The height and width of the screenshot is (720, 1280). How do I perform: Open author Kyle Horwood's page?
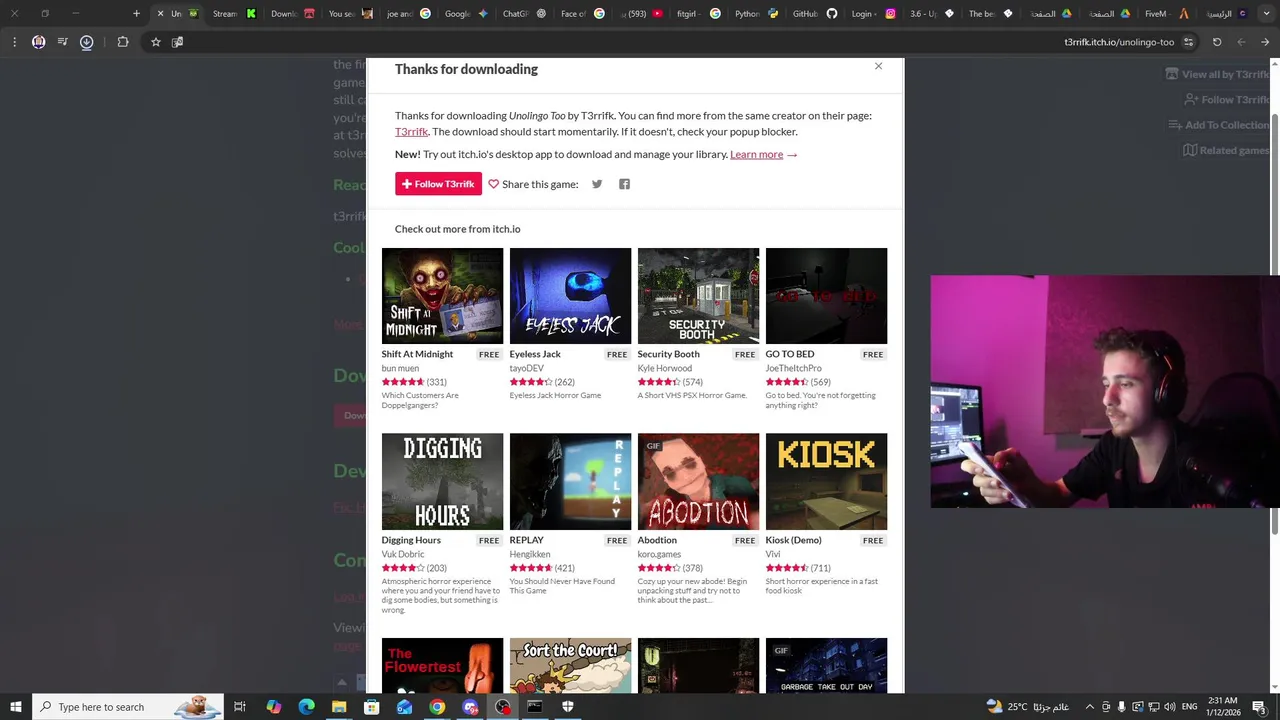665,368
